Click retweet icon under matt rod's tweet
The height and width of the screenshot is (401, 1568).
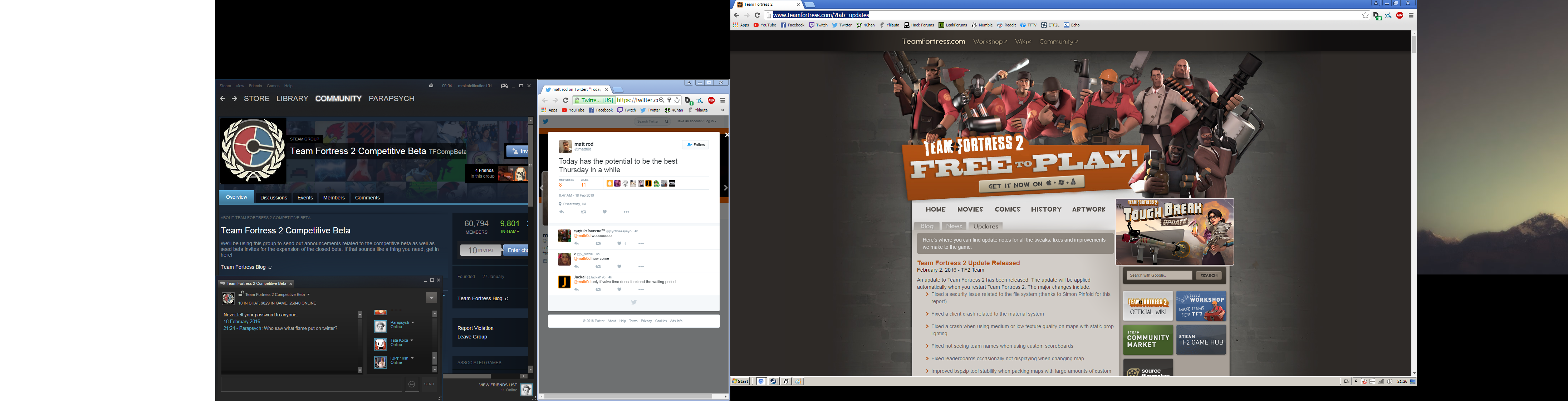click(583, 212)
